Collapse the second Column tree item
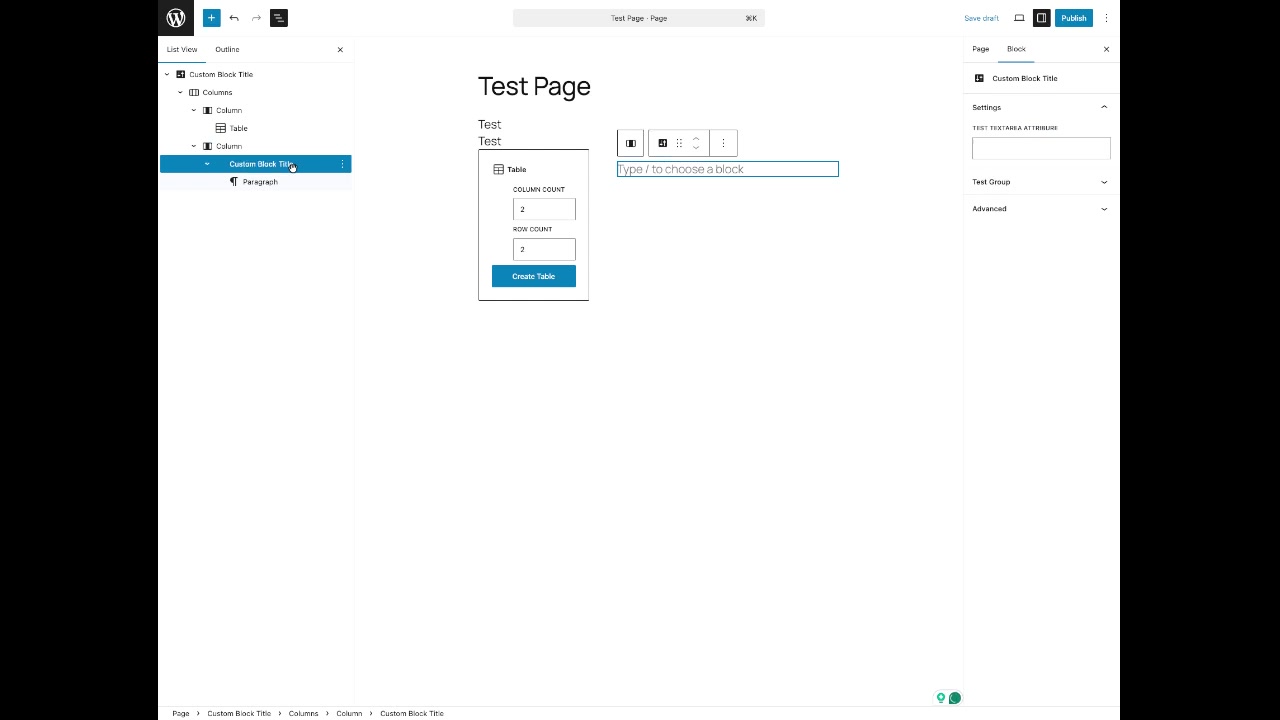1280x720 pixels. pos(194,146)
